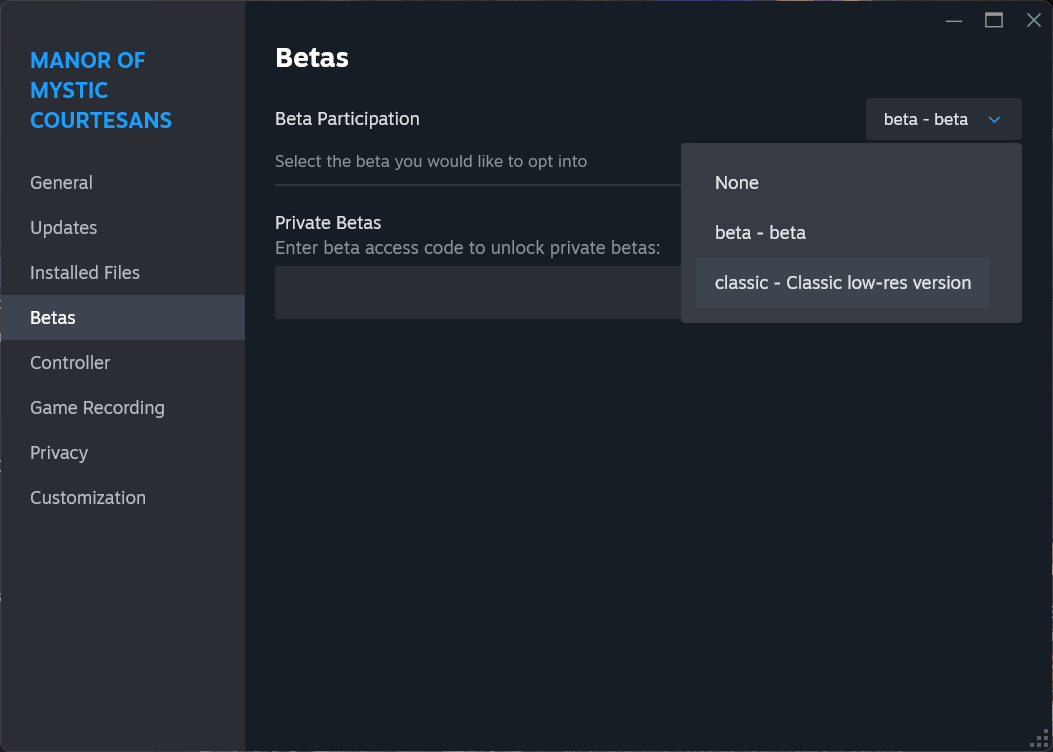The height and width of the screenshot is (752, 1053).
Task: Maximize the properties window
Action: pos(994,20)
